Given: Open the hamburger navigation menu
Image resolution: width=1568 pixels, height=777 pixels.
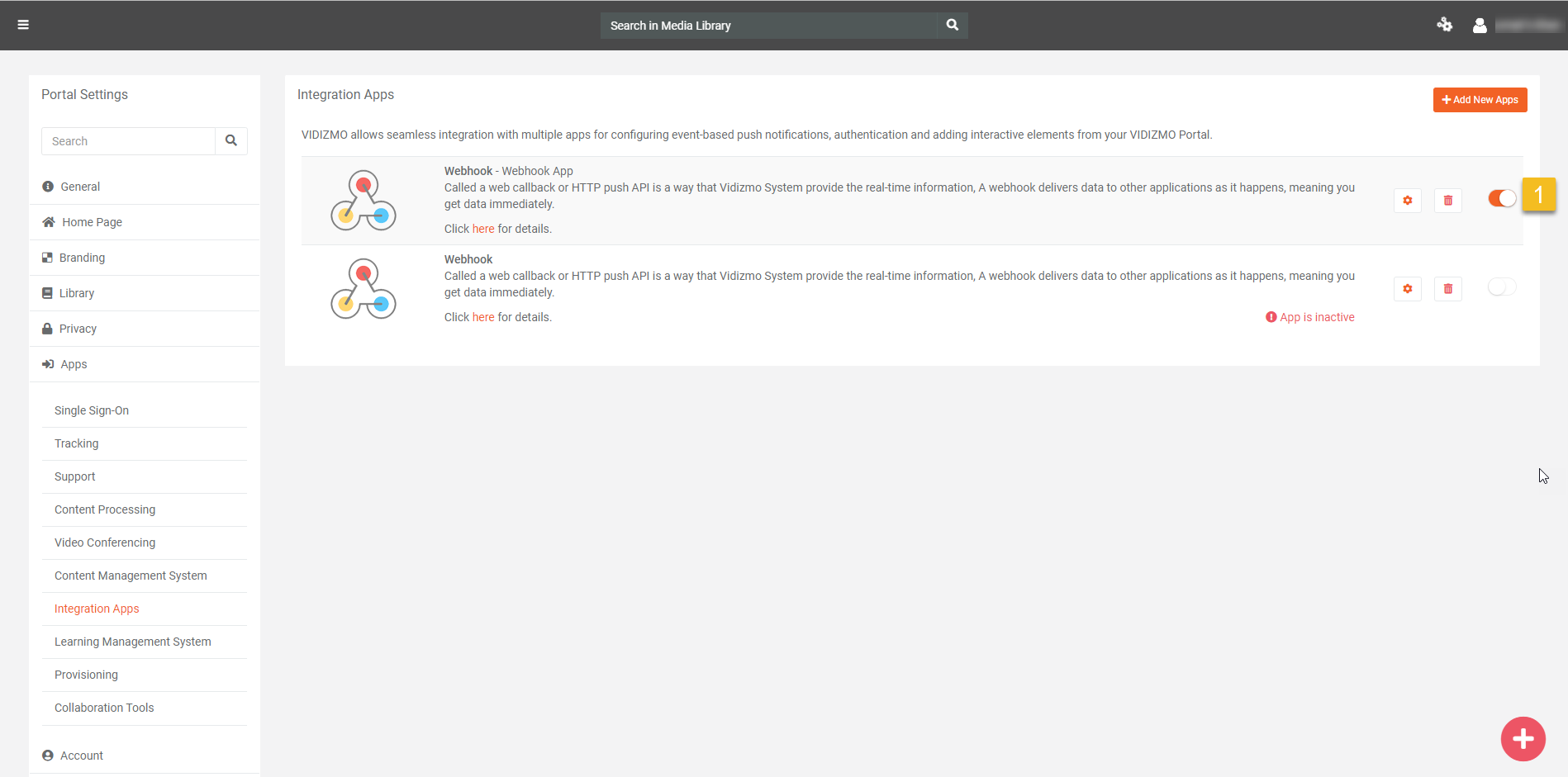Looking at the screenshot, I should 23,25.
